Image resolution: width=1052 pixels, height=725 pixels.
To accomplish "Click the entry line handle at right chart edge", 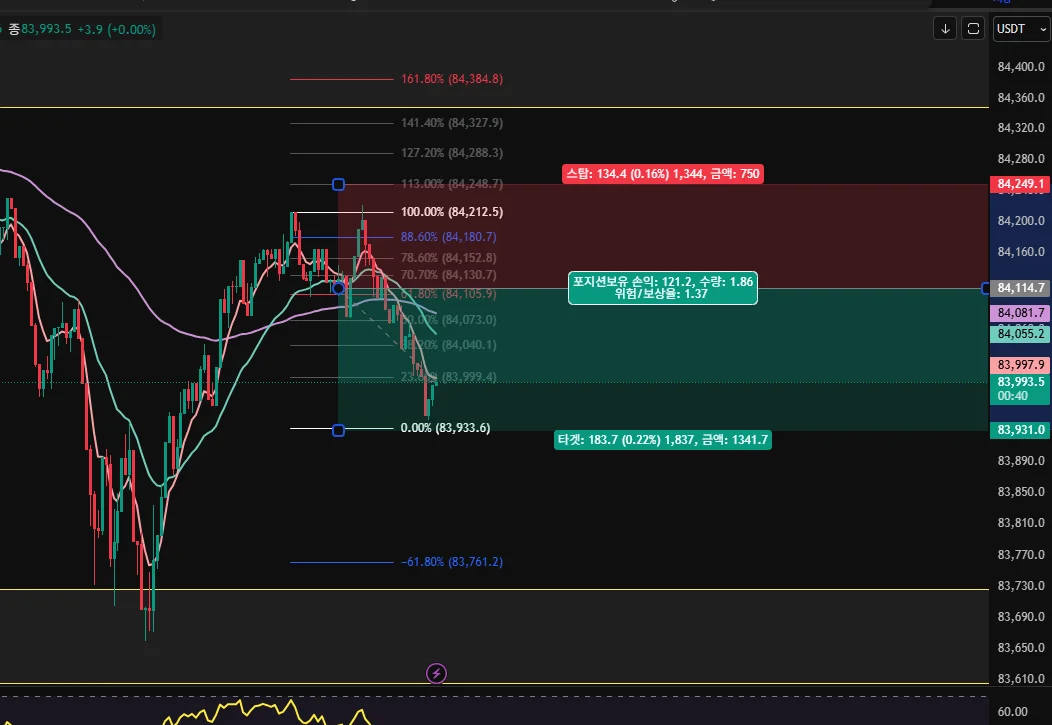I will click(x=985, y=288).
